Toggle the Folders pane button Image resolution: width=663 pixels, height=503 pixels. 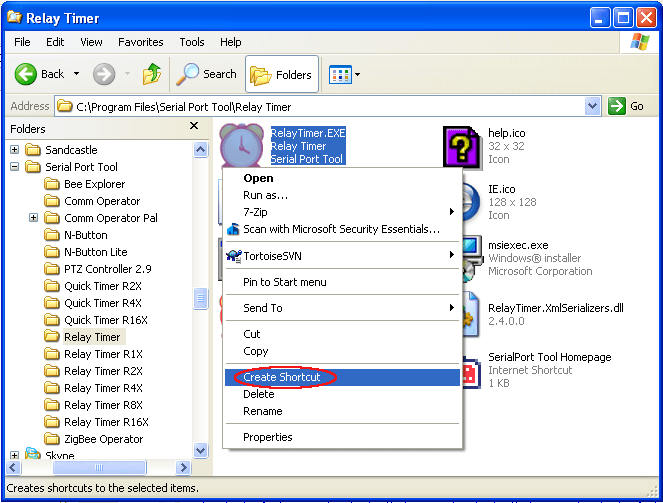(282, 74)
